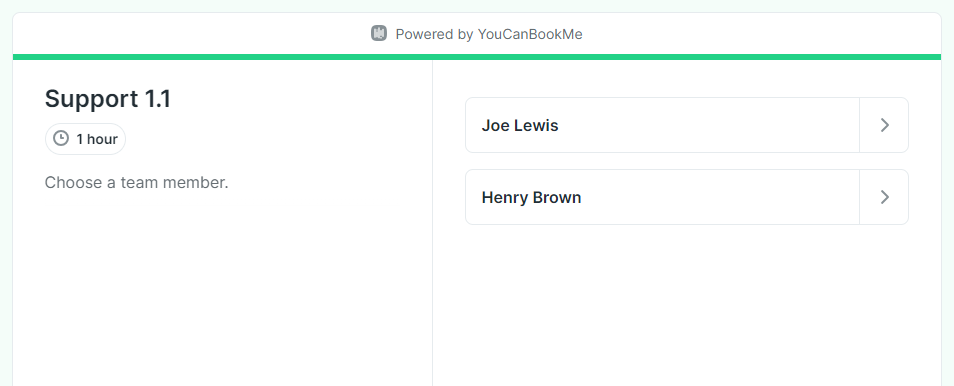The width and height of the screenshot is (954, 386).
Task: Click the clock icon beside 1 hour
Action: (x=61, y=139)
